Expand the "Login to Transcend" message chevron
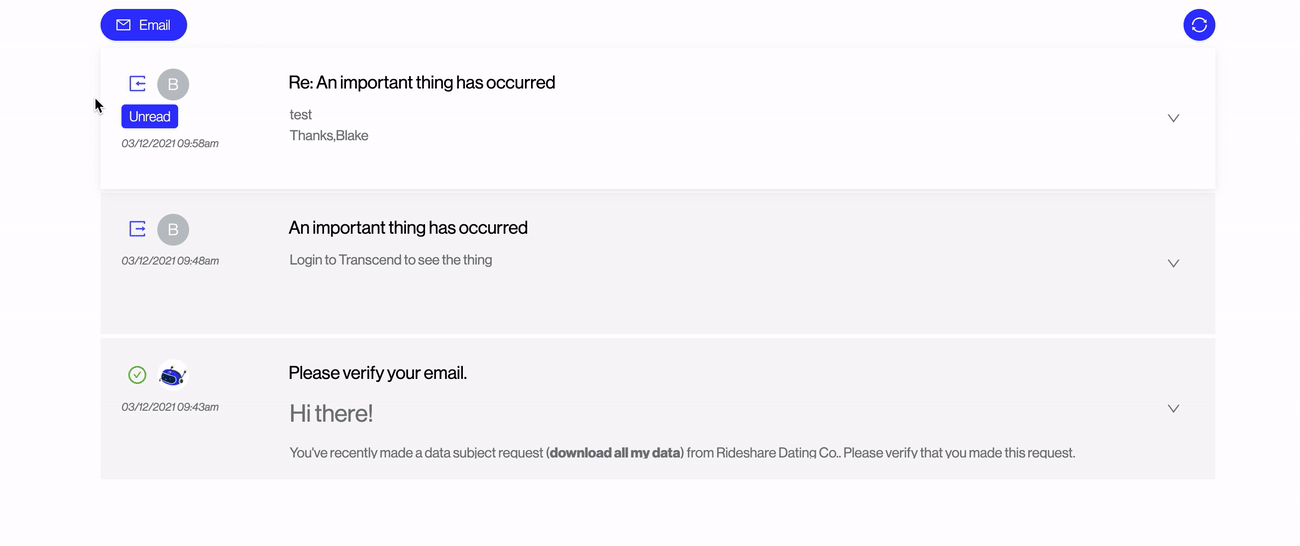The width and height of the screenshot is (1300, 546). pos(1174,263)
